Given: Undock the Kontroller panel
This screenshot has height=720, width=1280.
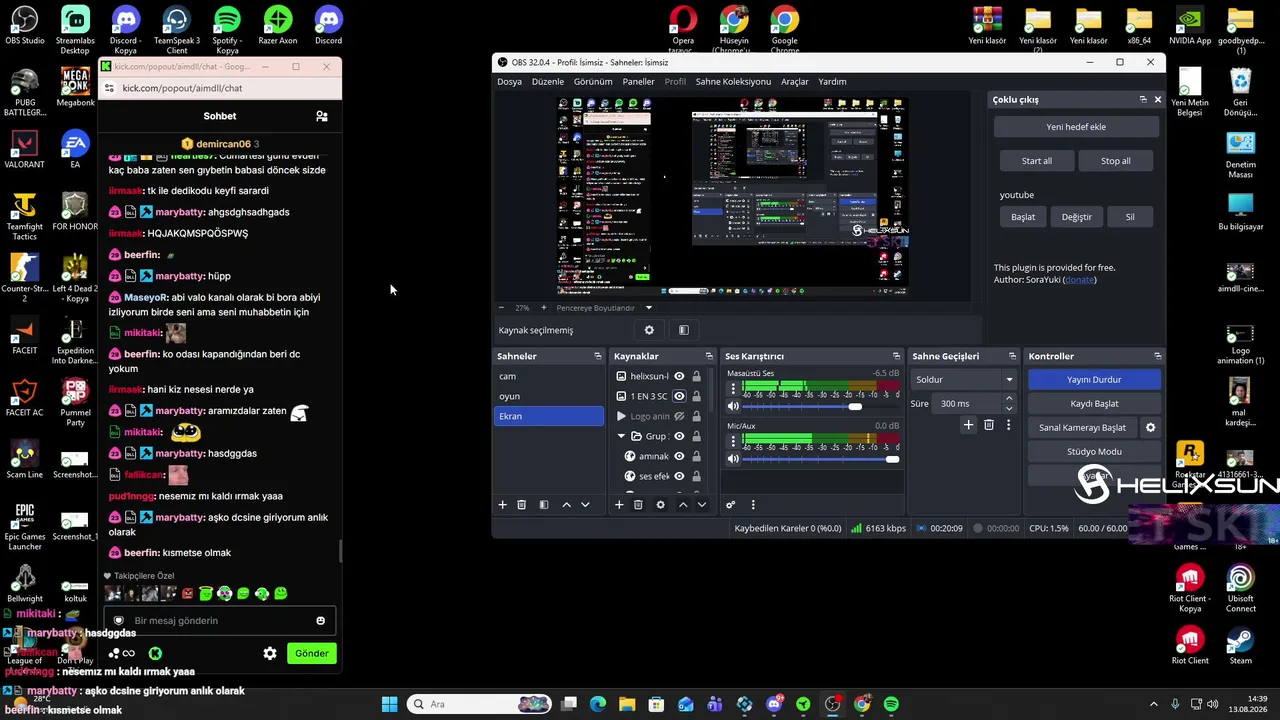Looking at the screenshot, I should (1157, 356).
